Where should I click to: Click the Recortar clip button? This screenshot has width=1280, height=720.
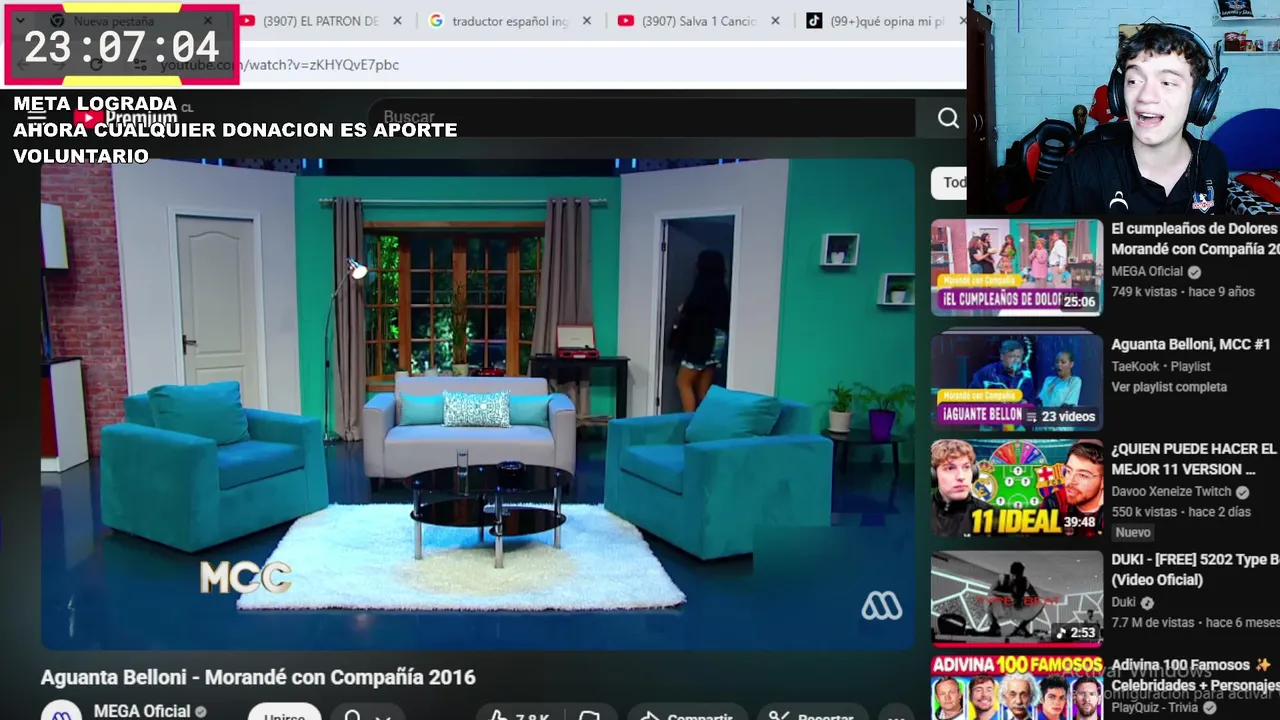point(812,715)
